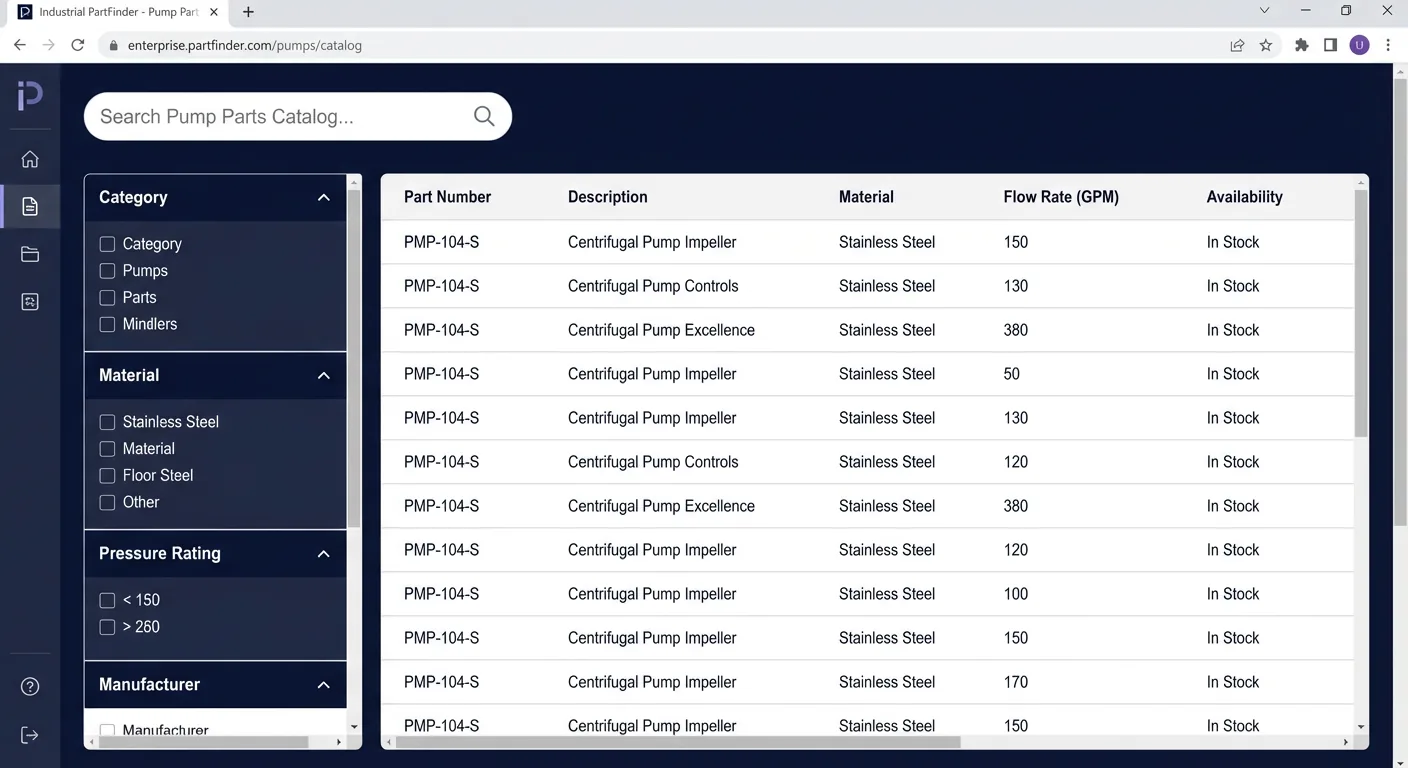Check the > 260 pressure rating
1408x768 pixels.
107,627
